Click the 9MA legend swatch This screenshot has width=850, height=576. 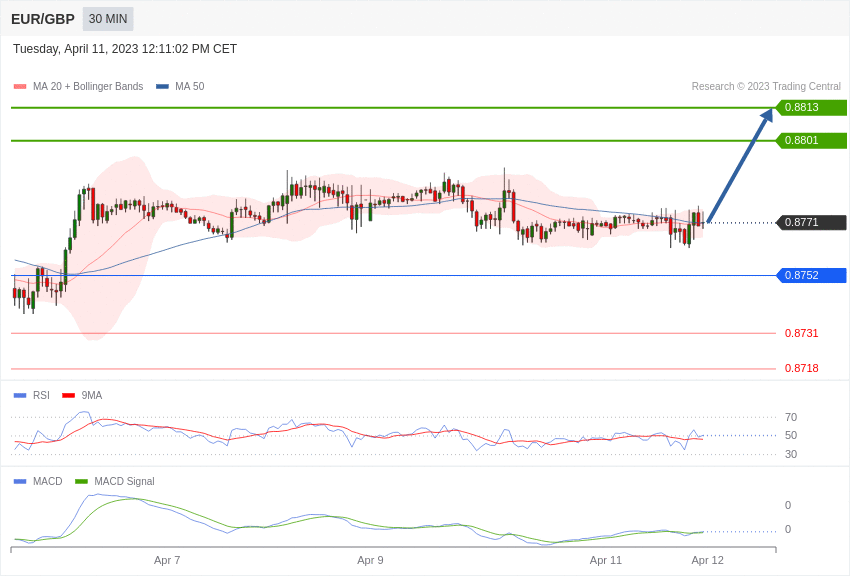(68, 396)
